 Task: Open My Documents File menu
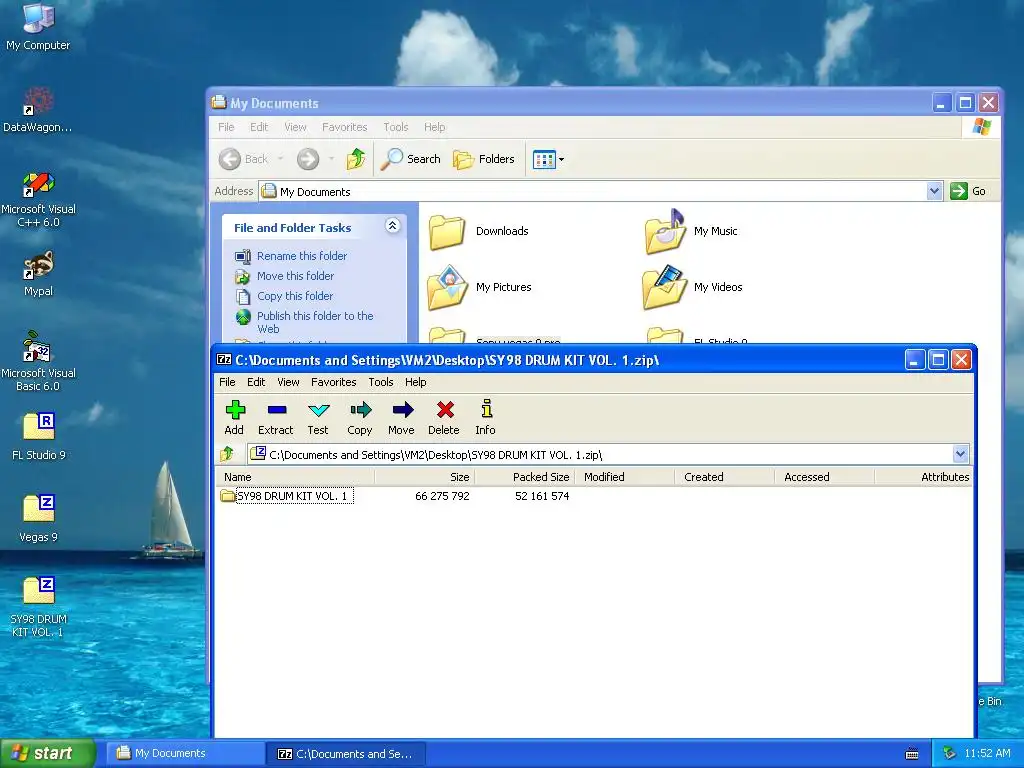(x=226, y=127)
